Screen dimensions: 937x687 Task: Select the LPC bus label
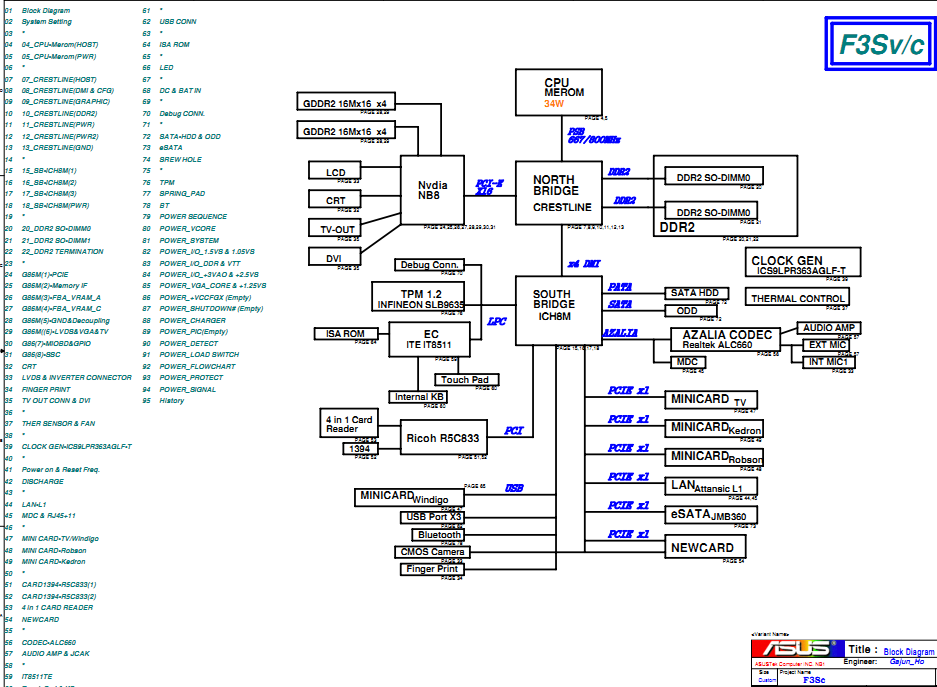pyautogui.click(x=497, y=321)
